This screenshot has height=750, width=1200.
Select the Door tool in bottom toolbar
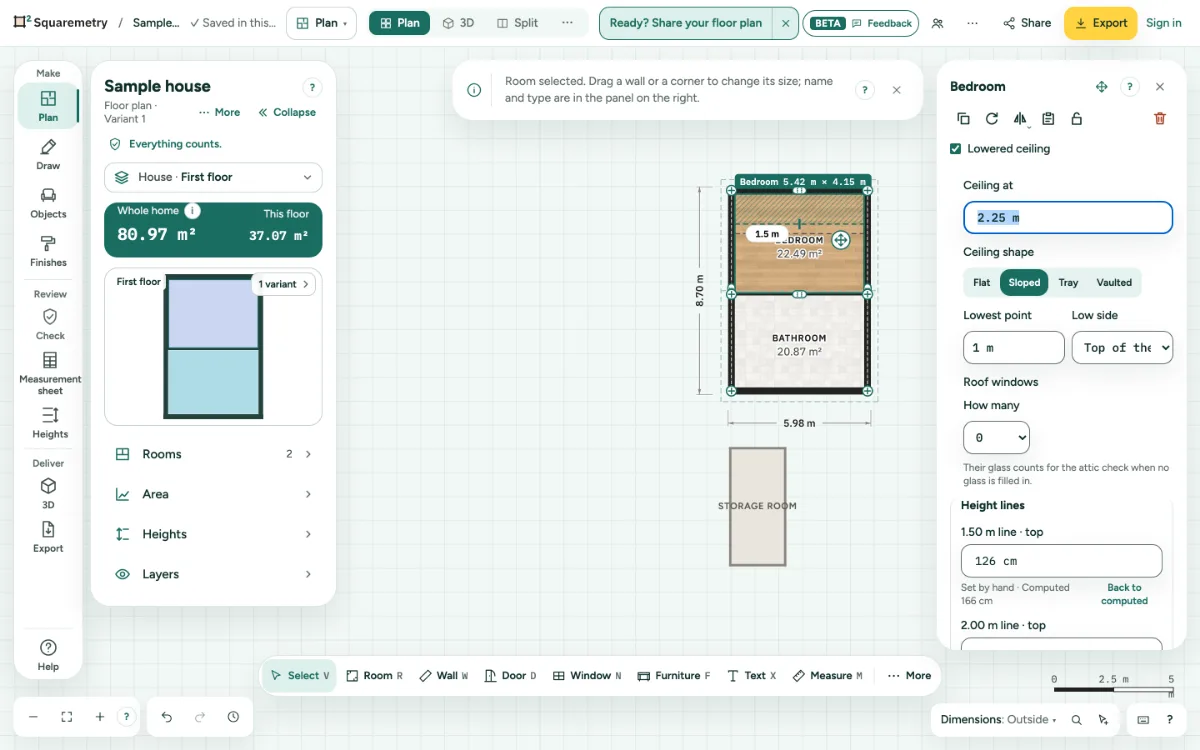tap(510, 676)
